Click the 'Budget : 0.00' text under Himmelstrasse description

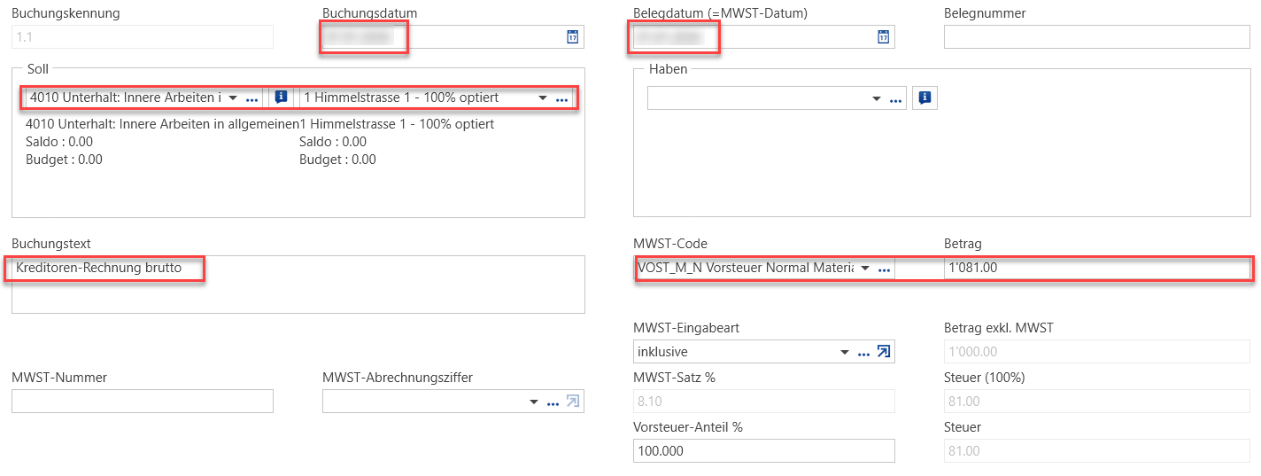[x=338, y=159]
